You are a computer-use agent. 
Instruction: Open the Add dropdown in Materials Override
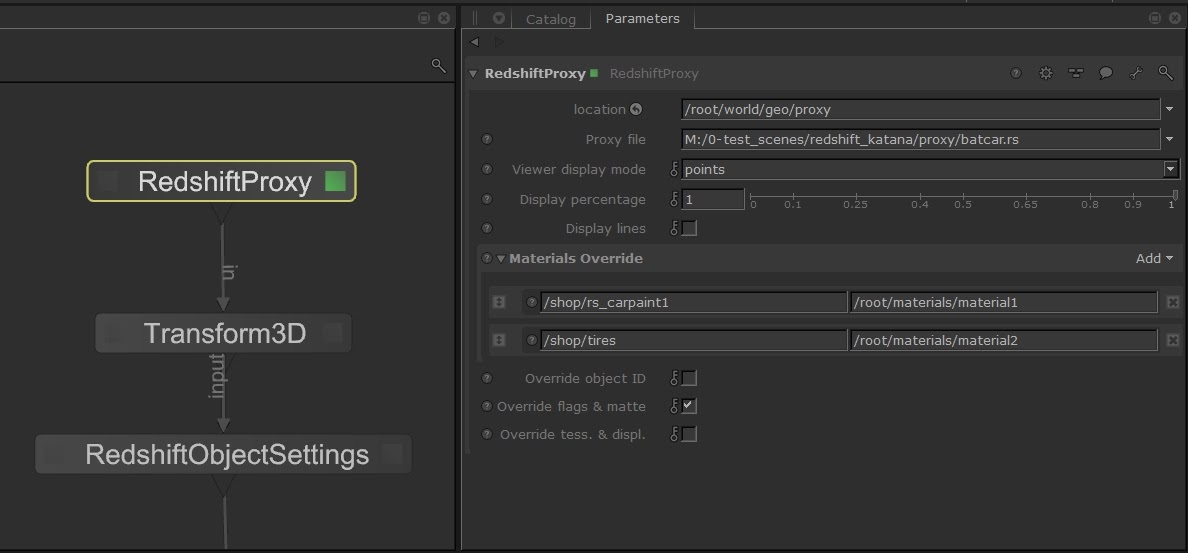1154,258
